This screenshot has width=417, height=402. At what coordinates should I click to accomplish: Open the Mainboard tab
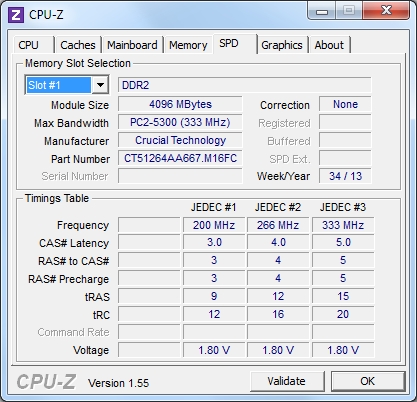(x=132, y=45)
